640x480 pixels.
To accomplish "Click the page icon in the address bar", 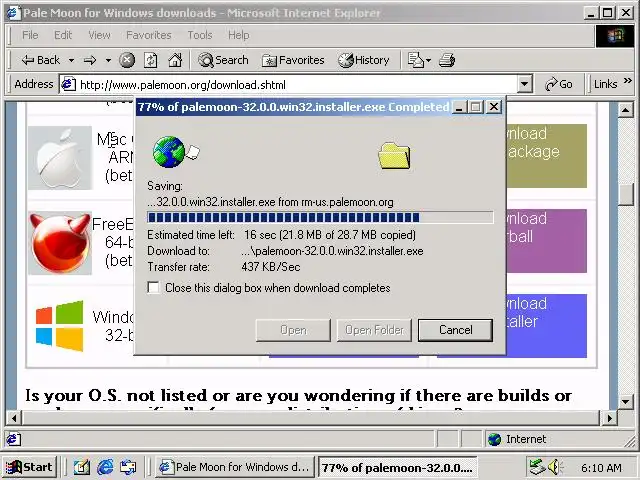I will click(68, 84).
